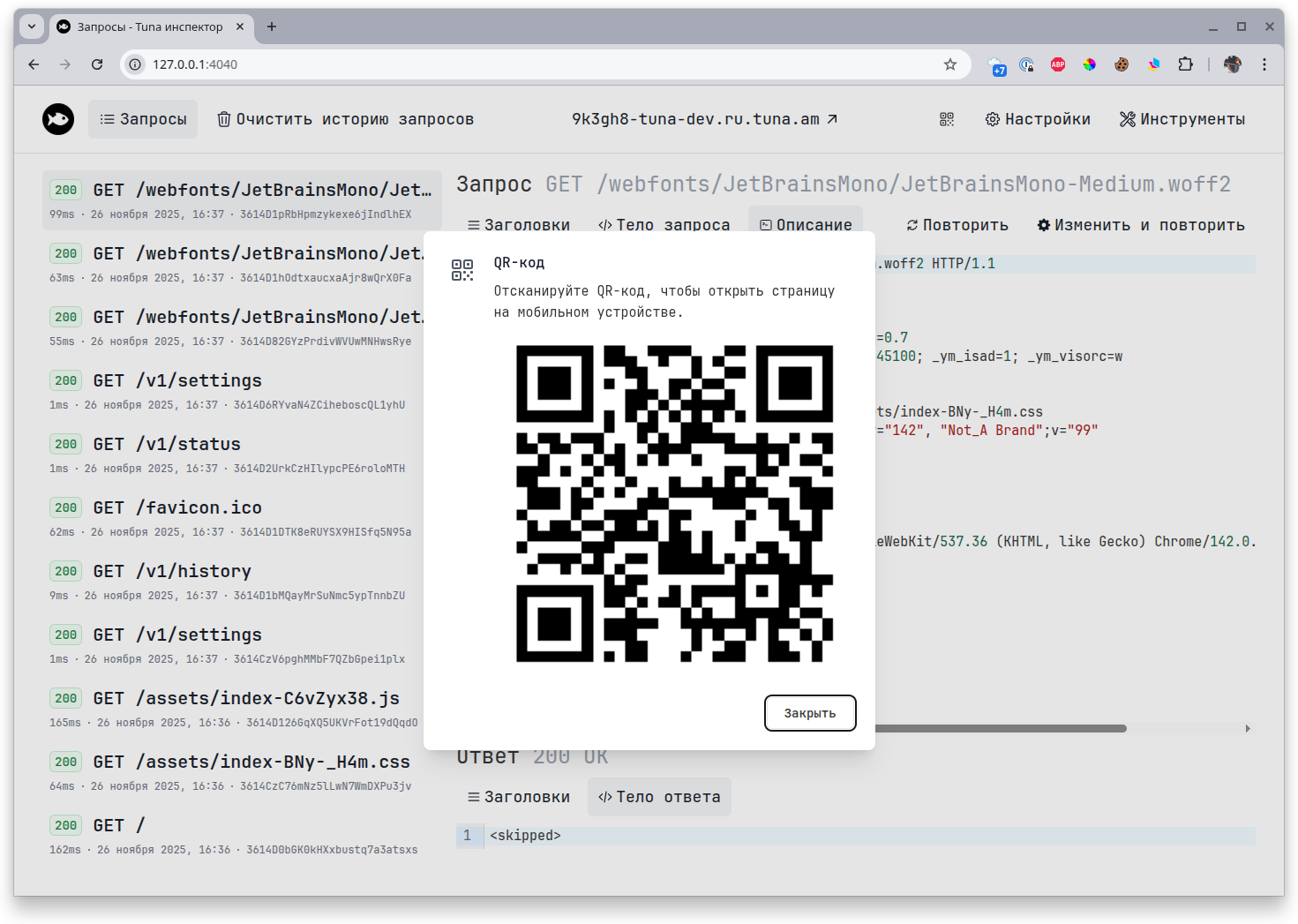Open the Тело ответа tab
Screen dimensions: 1298x924
(659, 796)
